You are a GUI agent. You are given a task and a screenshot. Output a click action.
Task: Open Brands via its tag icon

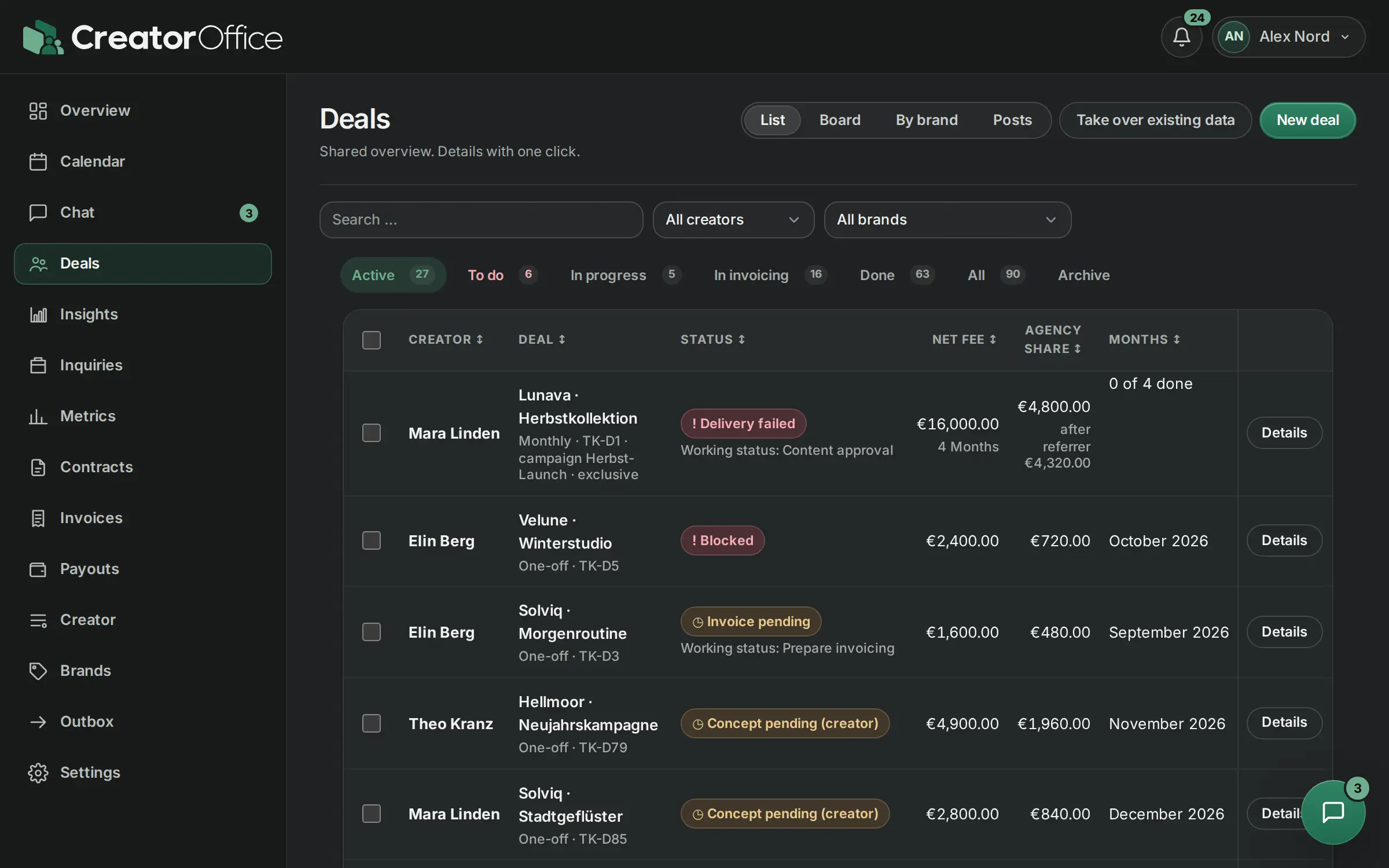click(38, 671)
